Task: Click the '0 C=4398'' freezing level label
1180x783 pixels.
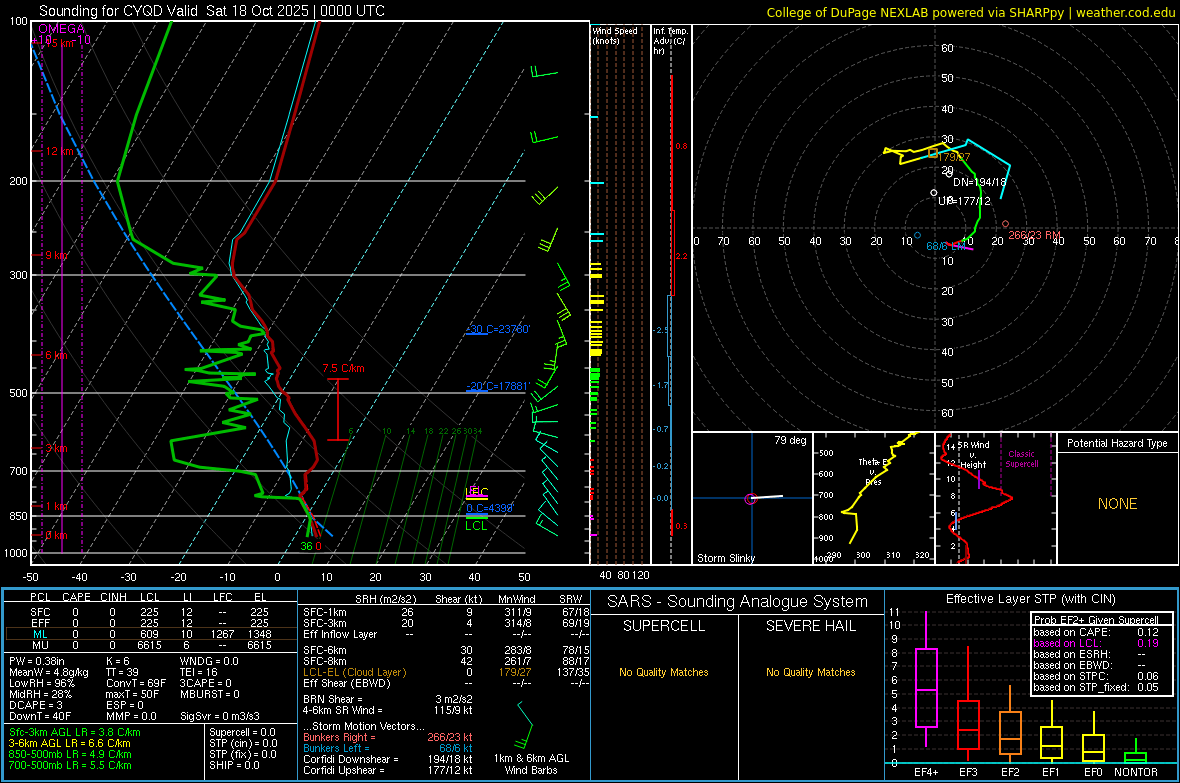Action: click(x=489, y=508)
